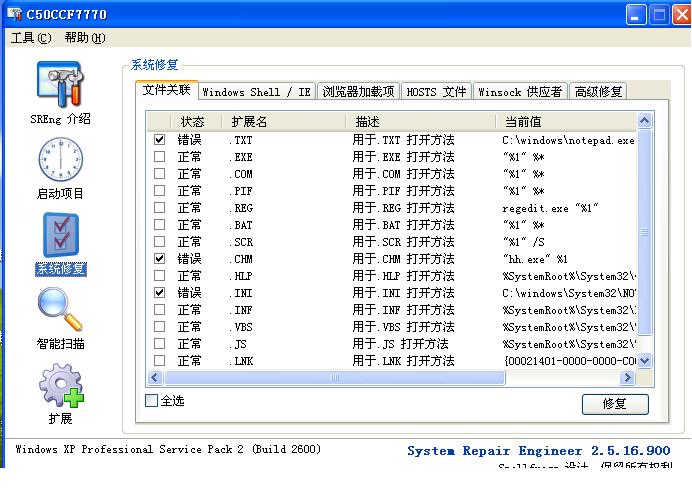This screenshot has width=692, height=489.
Task: Switch to the HOSTS 文件 tab
Action: [x=436, y=92]
